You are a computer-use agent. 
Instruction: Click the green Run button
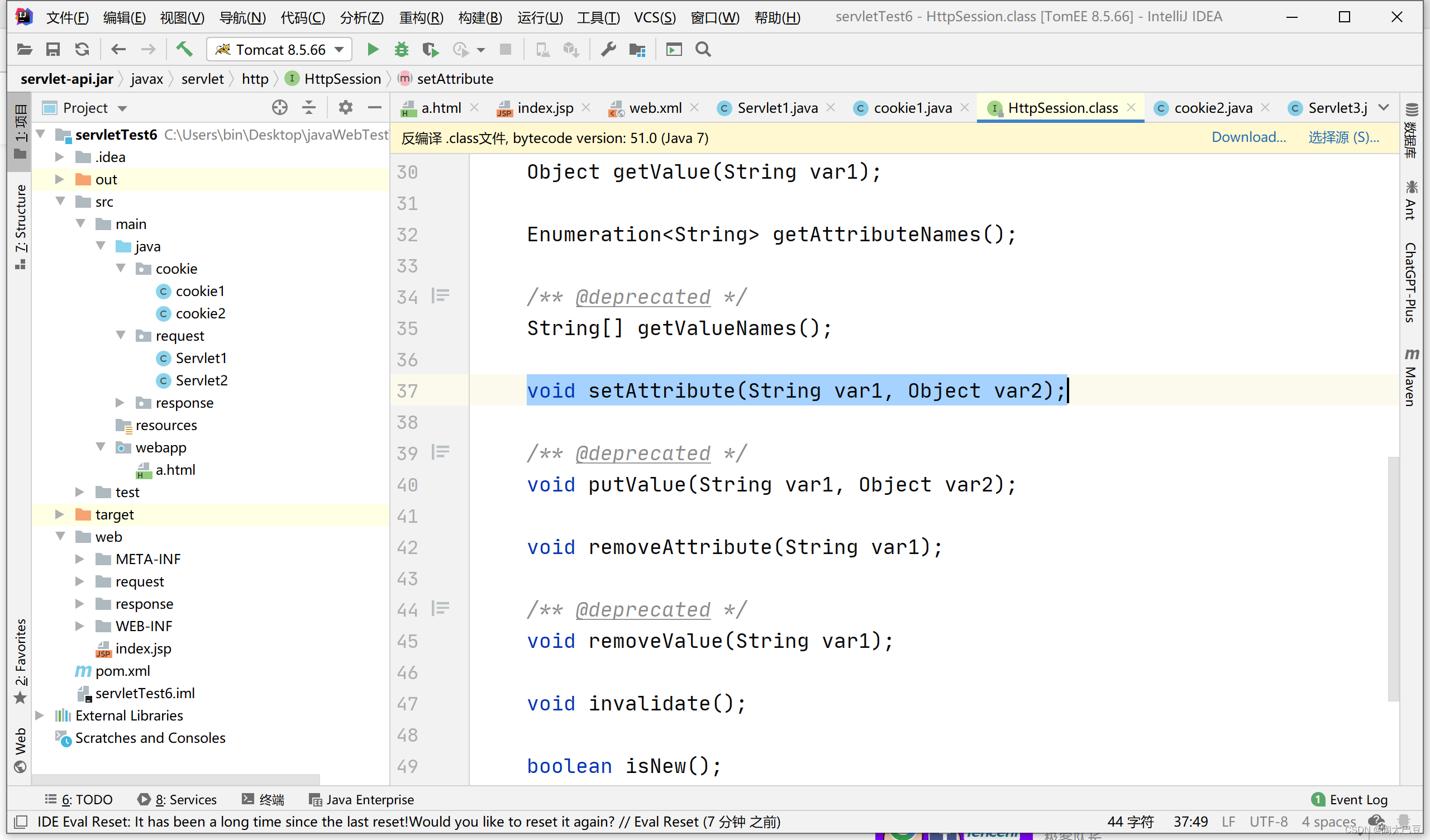click(x=373, y=50)
